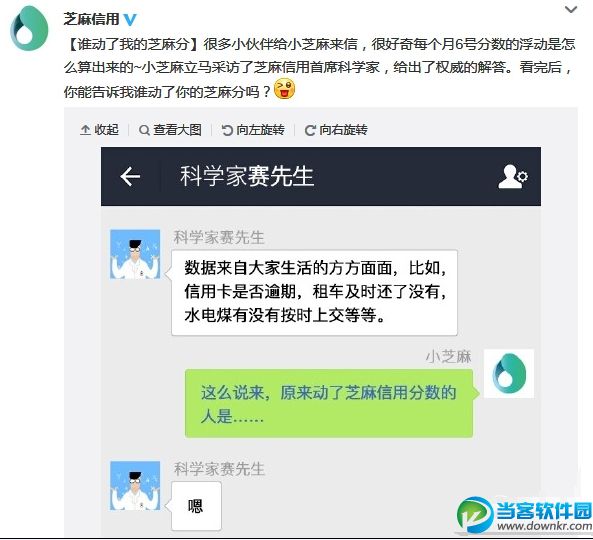Click the 小芝麻 green drop avatar

(x=509, y=373)
